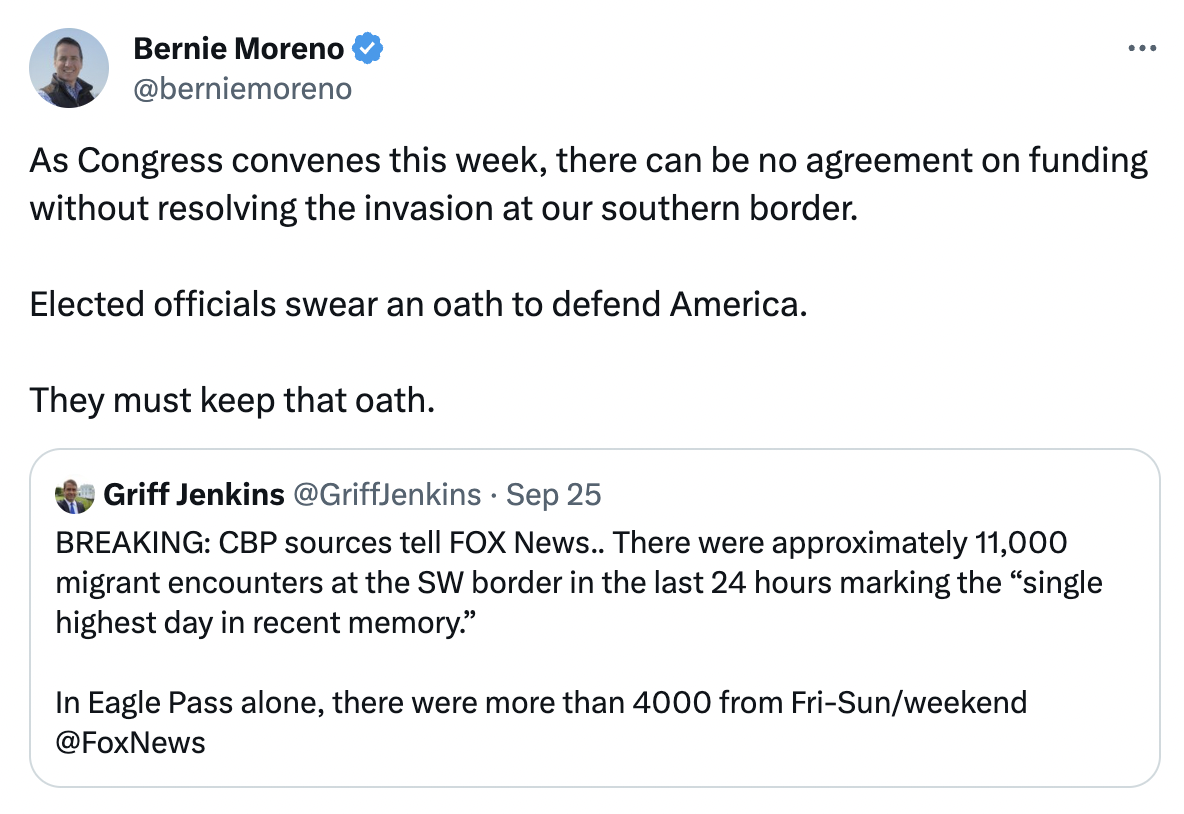The height and width of the screenshot is (814, 1184).
Task: Click the @berniemoreno handle
Action: (242, 89)
